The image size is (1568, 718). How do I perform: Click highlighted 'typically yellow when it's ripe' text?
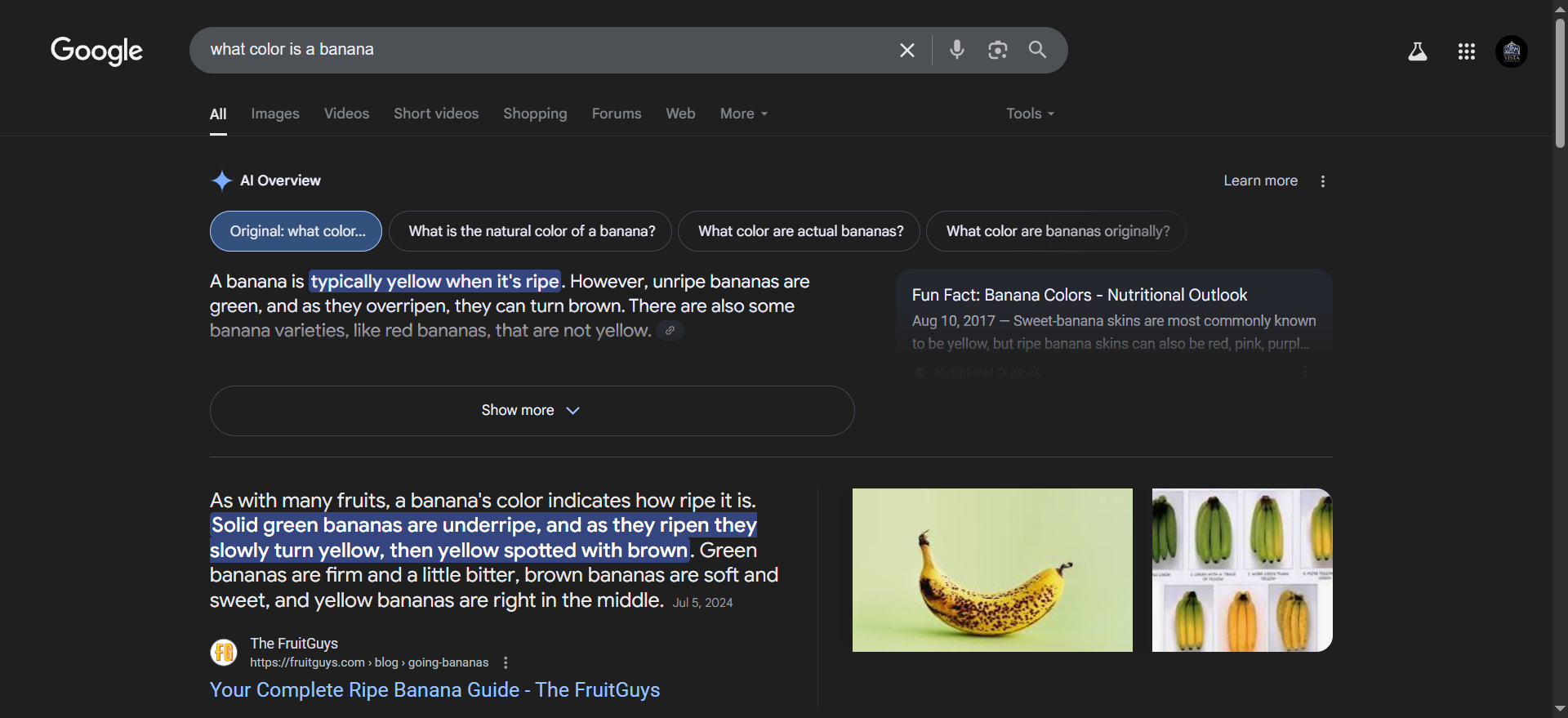point(434,282)
